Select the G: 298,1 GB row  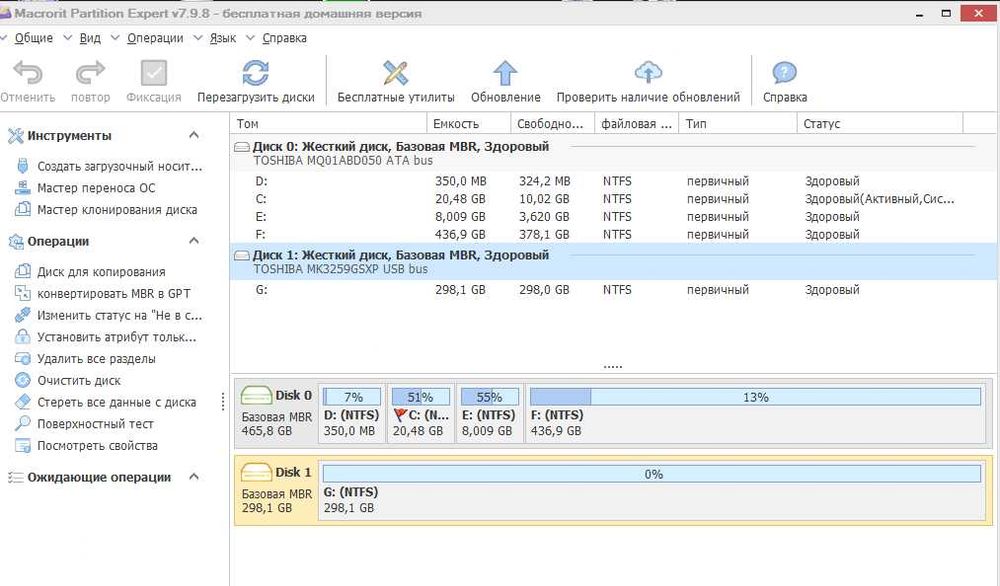coord(614,289)
